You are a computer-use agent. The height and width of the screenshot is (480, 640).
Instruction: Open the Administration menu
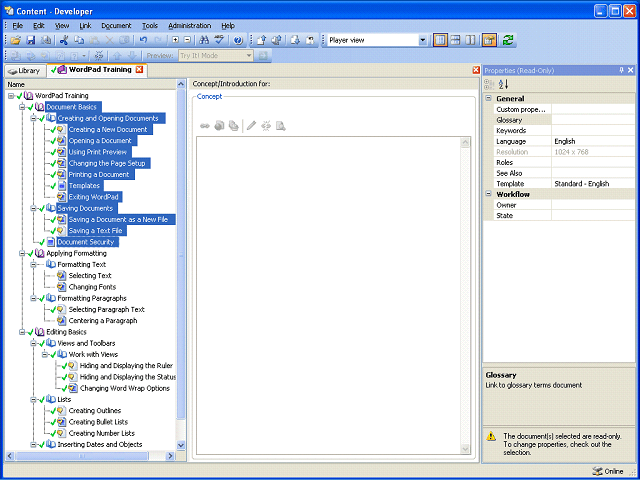[x=189, y=25]
